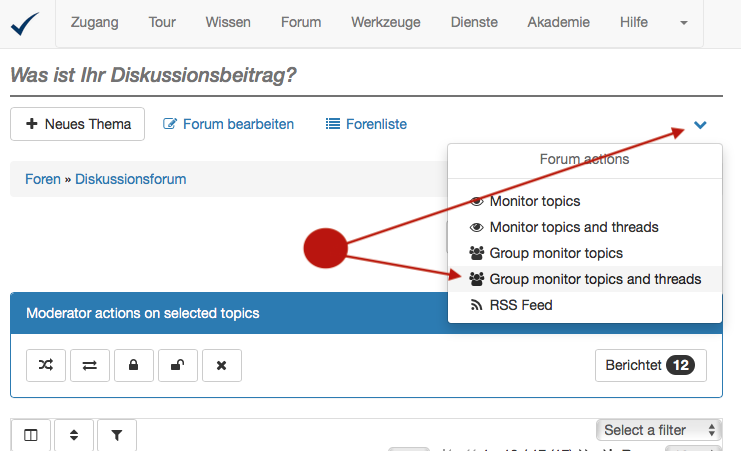Image resolution: width=741 pixels, height=451 pixels.
Task: Enable Group monitor topics
Action: point(555,253)
